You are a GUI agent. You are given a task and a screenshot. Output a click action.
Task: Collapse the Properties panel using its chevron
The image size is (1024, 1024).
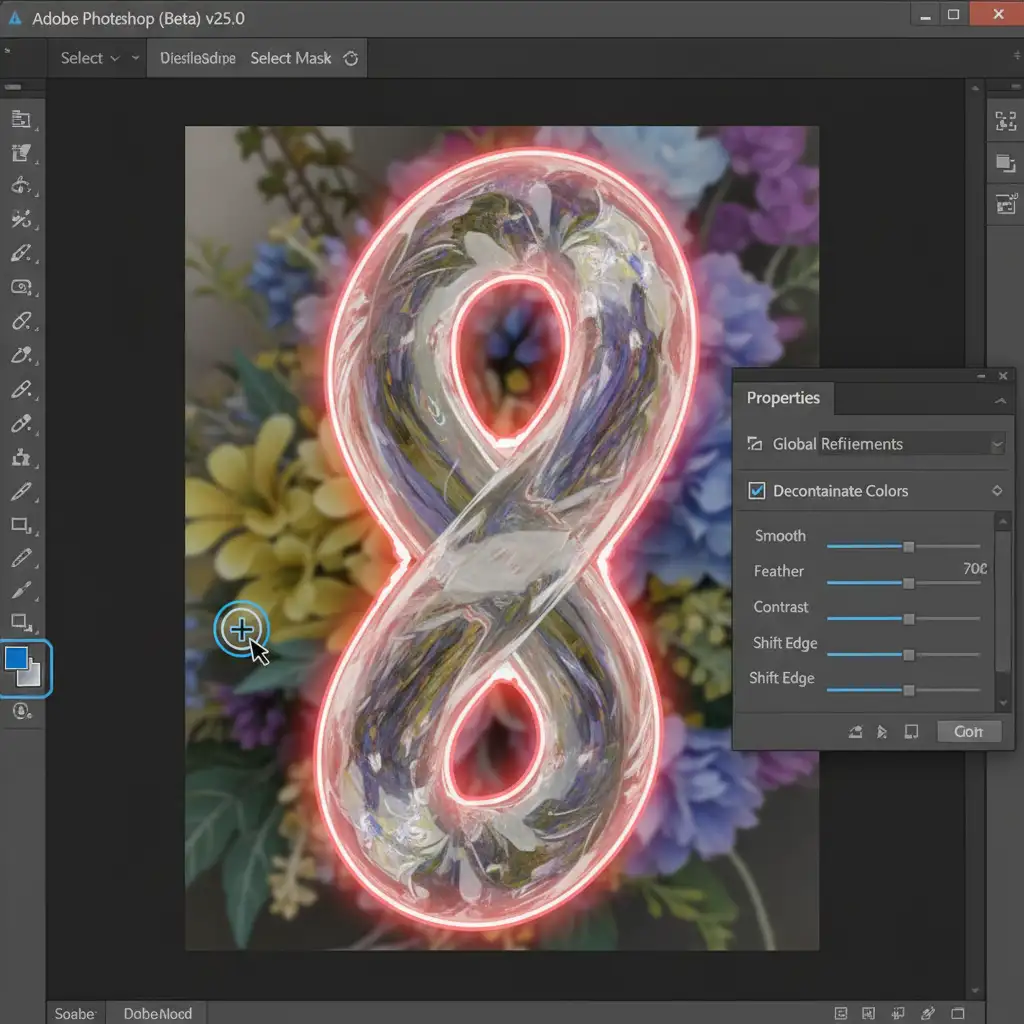pyautogui.click(x=1000, y=400)
